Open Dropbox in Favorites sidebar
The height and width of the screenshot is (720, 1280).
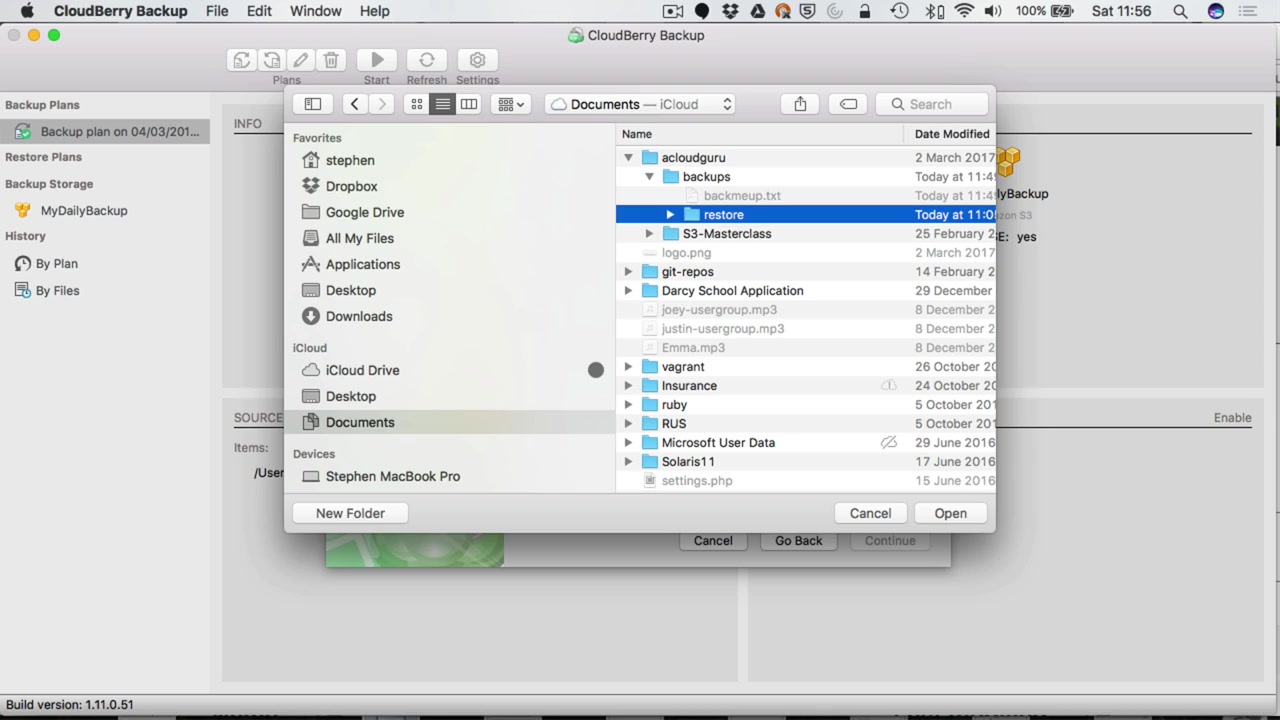pos(351,186)
